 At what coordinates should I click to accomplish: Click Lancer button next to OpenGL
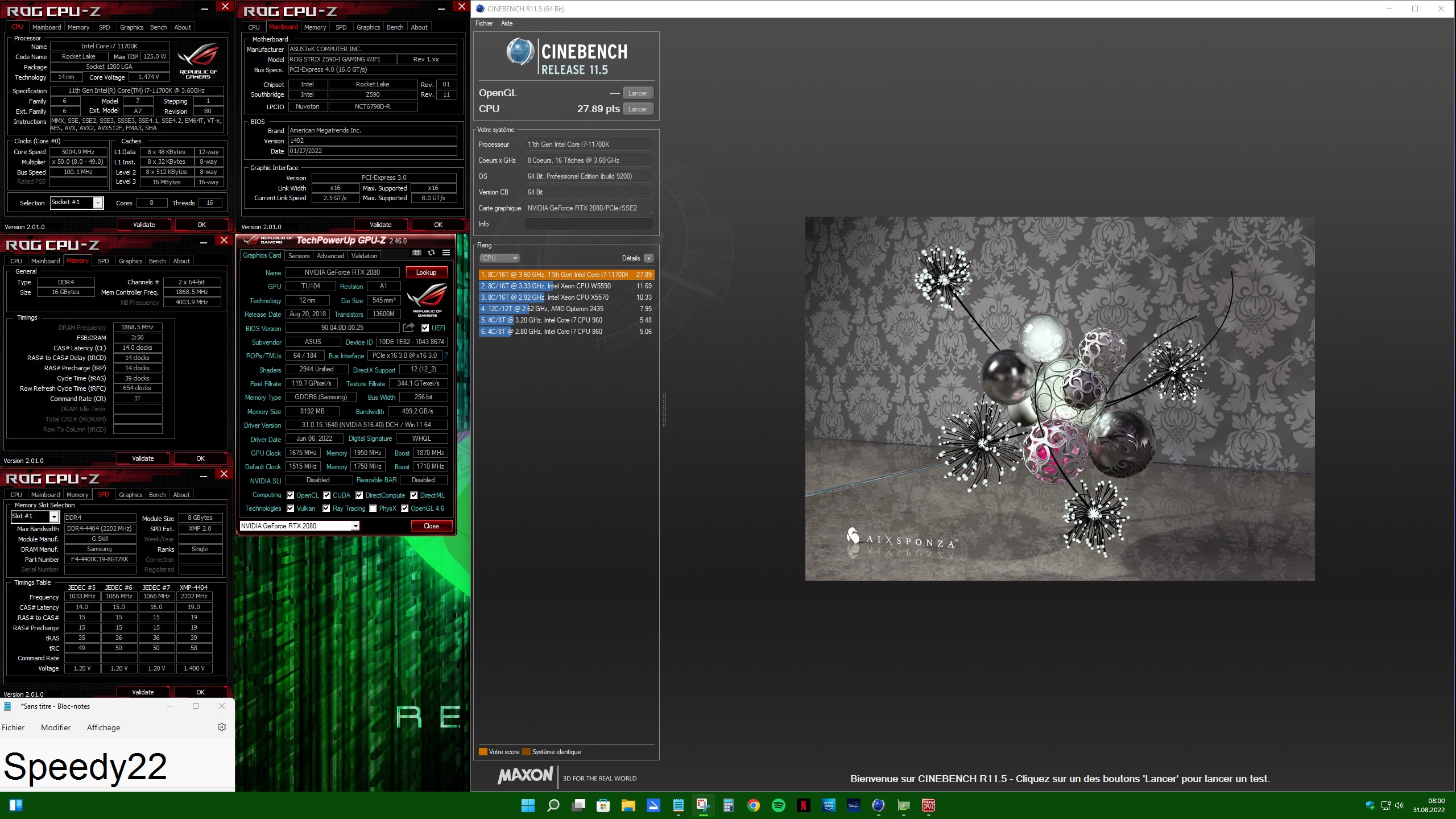(638, 93)
